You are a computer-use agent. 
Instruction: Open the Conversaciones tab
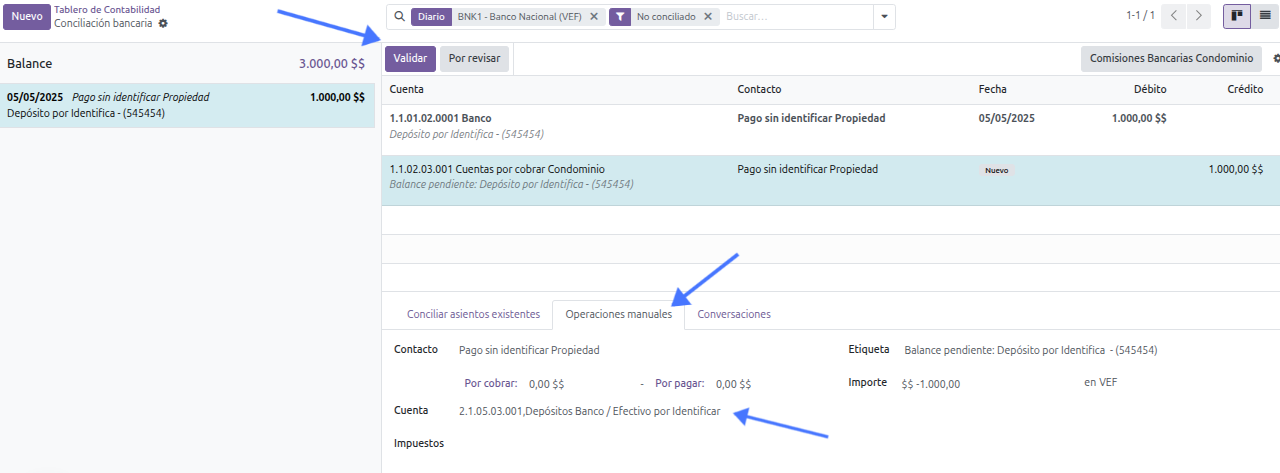click(x=734, y=314)
